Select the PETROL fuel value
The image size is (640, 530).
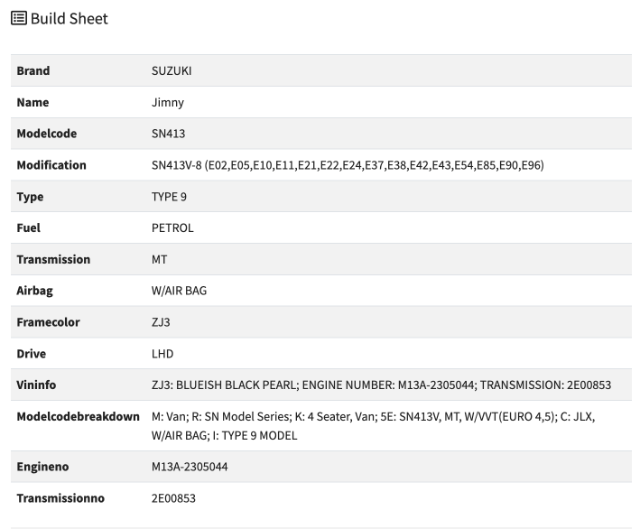pyautogui.click(x=172, y=228)
